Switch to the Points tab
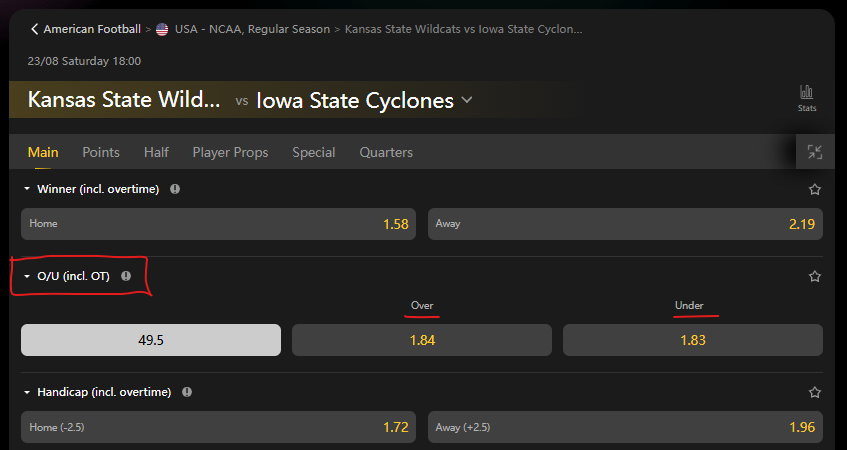The height and width of the screenshot is (450, 847). 101,152
